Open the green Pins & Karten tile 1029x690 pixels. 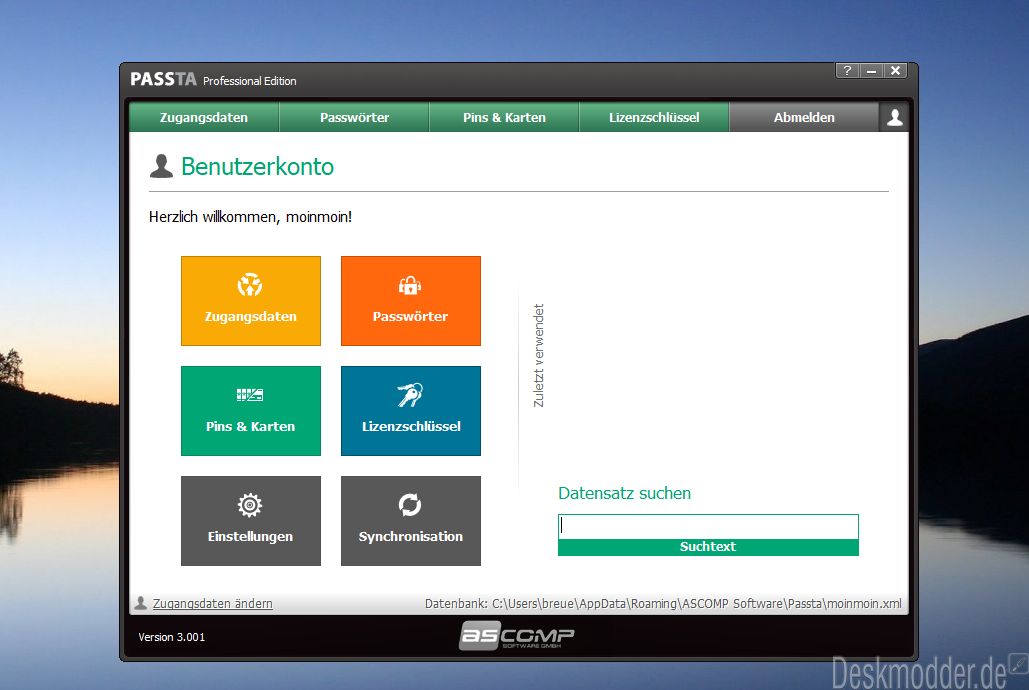251,411
